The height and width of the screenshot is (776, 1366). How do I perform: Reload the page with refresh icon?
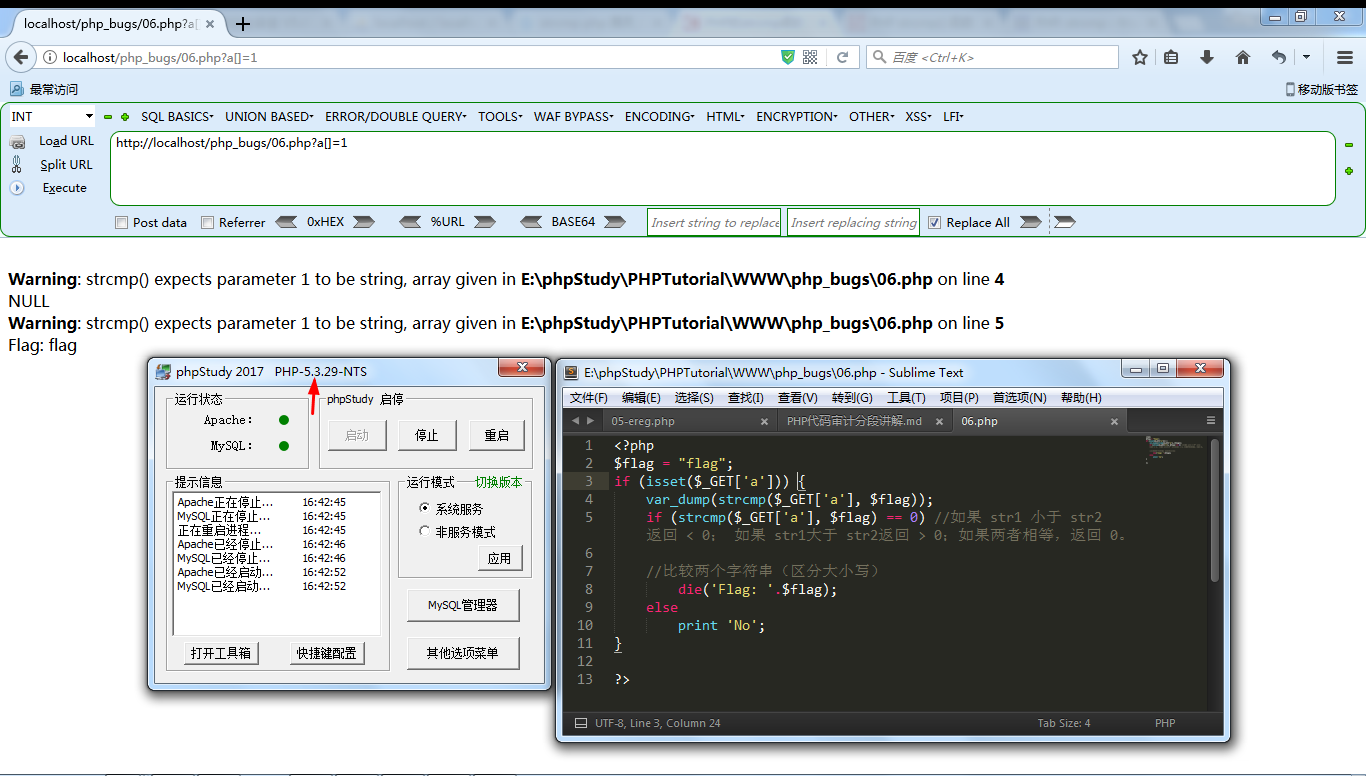pyautogui.click(x=843, y=58)
